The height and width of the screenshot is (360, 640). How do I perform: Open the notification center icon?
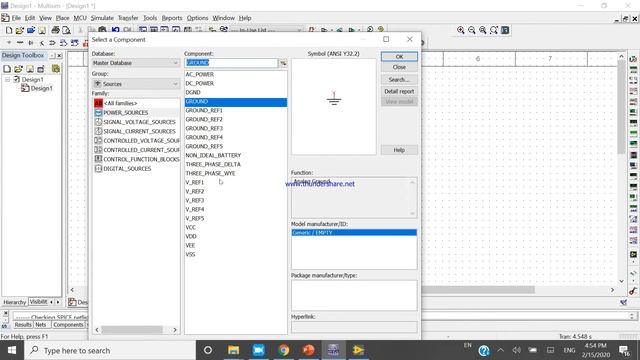[x=624, y=350]
